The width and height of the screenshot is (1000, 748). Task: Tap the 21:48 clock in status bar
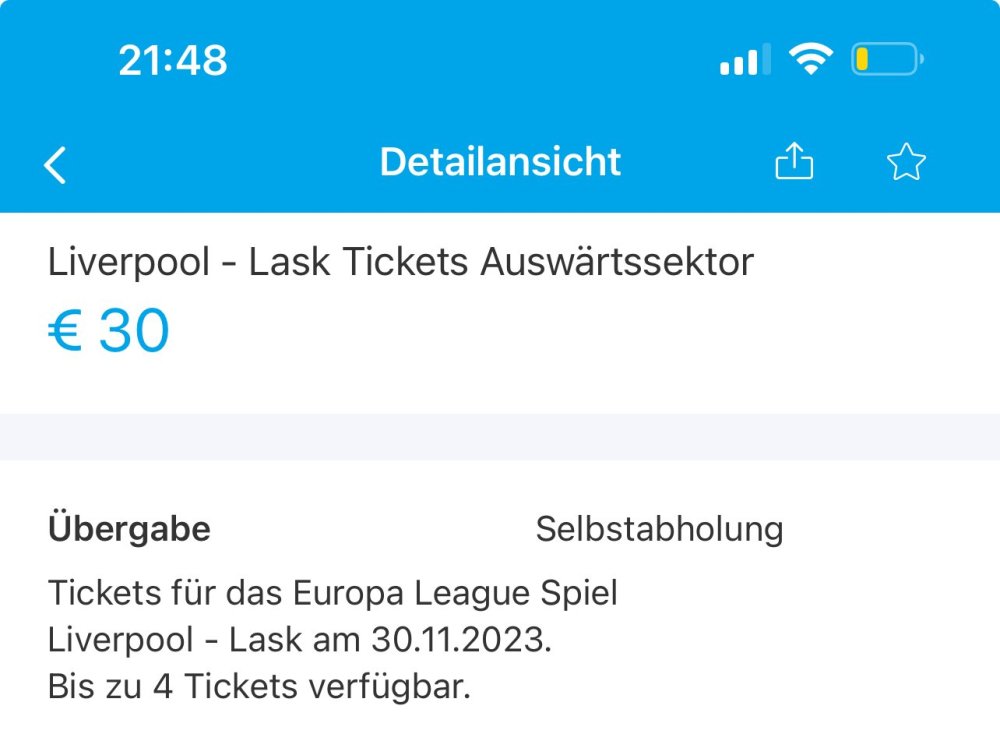173,62
